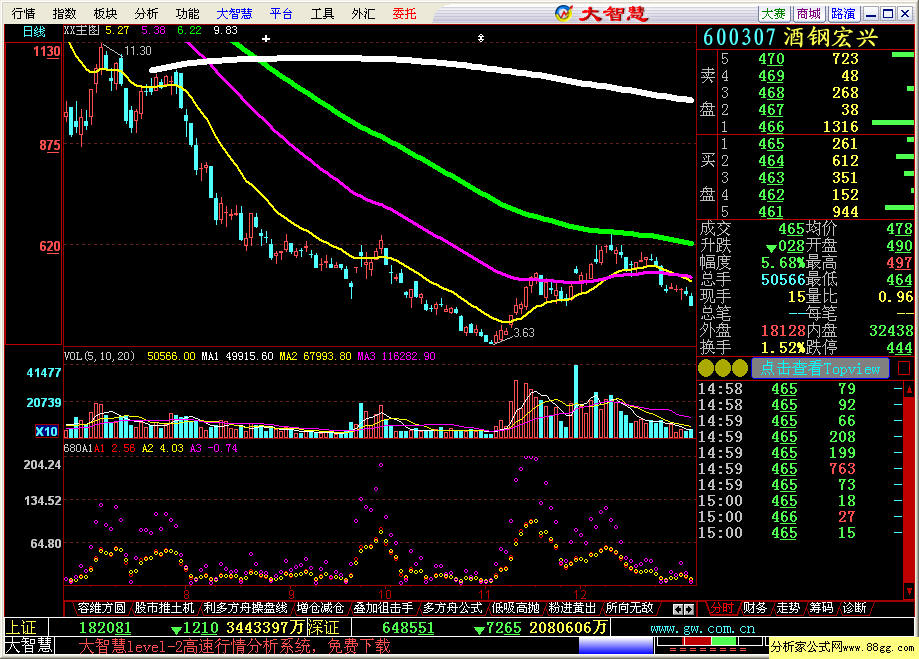Click the first yellow circle indicator

[x=706, y=368]
